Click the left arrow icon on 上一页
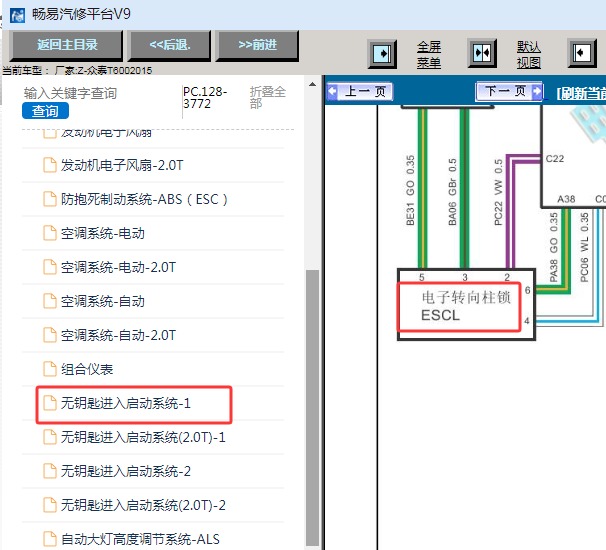 tap(332, 92)
